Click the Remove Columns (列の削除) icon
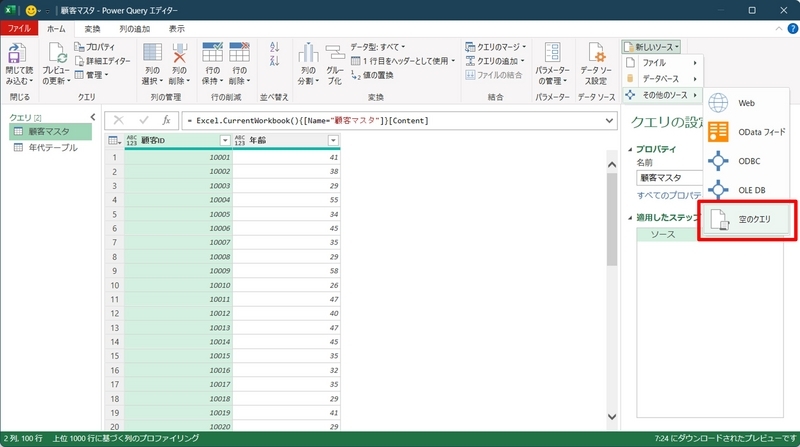 click(179, 53)
